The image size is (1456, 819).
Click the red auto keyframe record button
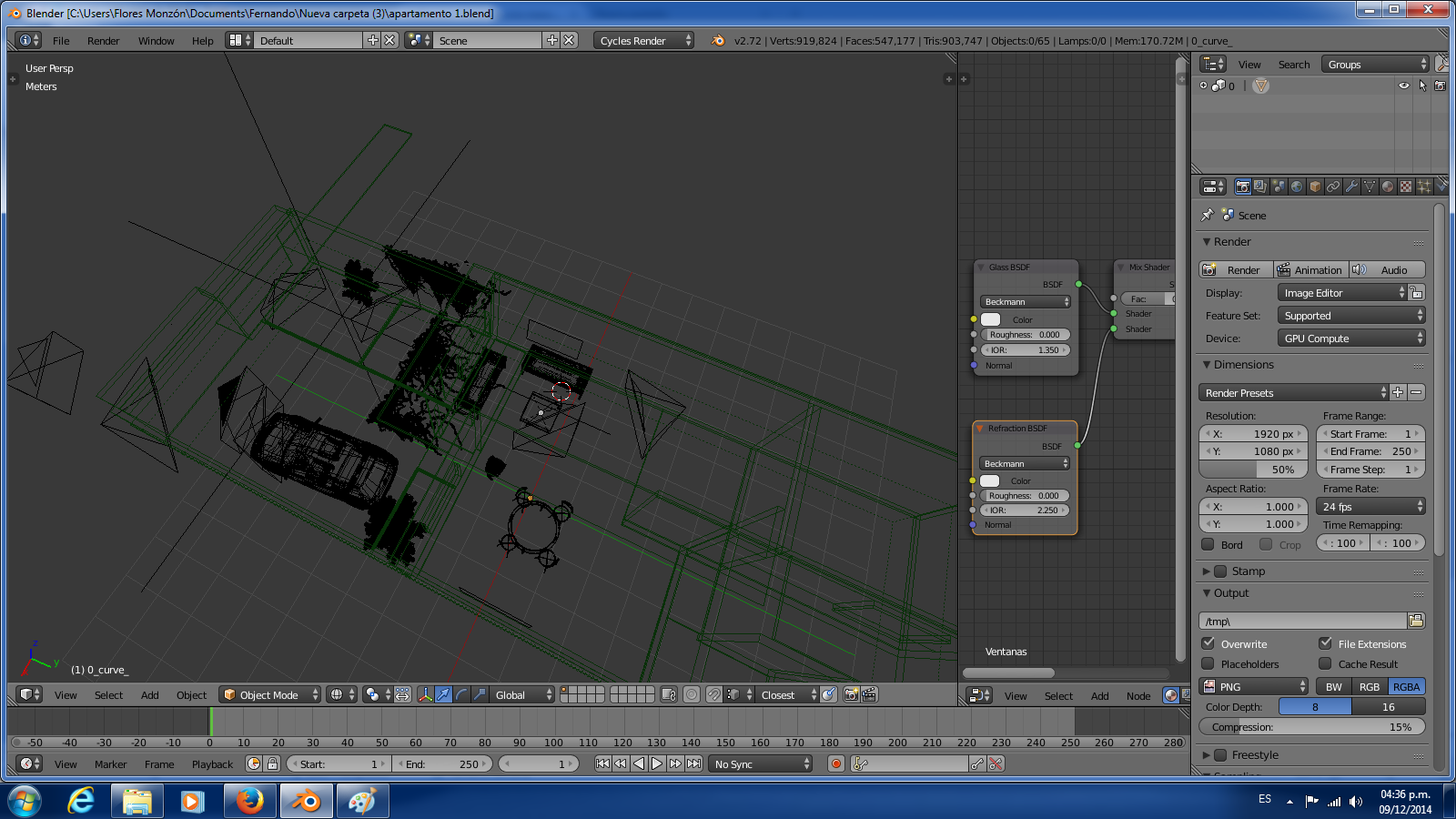click(836, 764)
